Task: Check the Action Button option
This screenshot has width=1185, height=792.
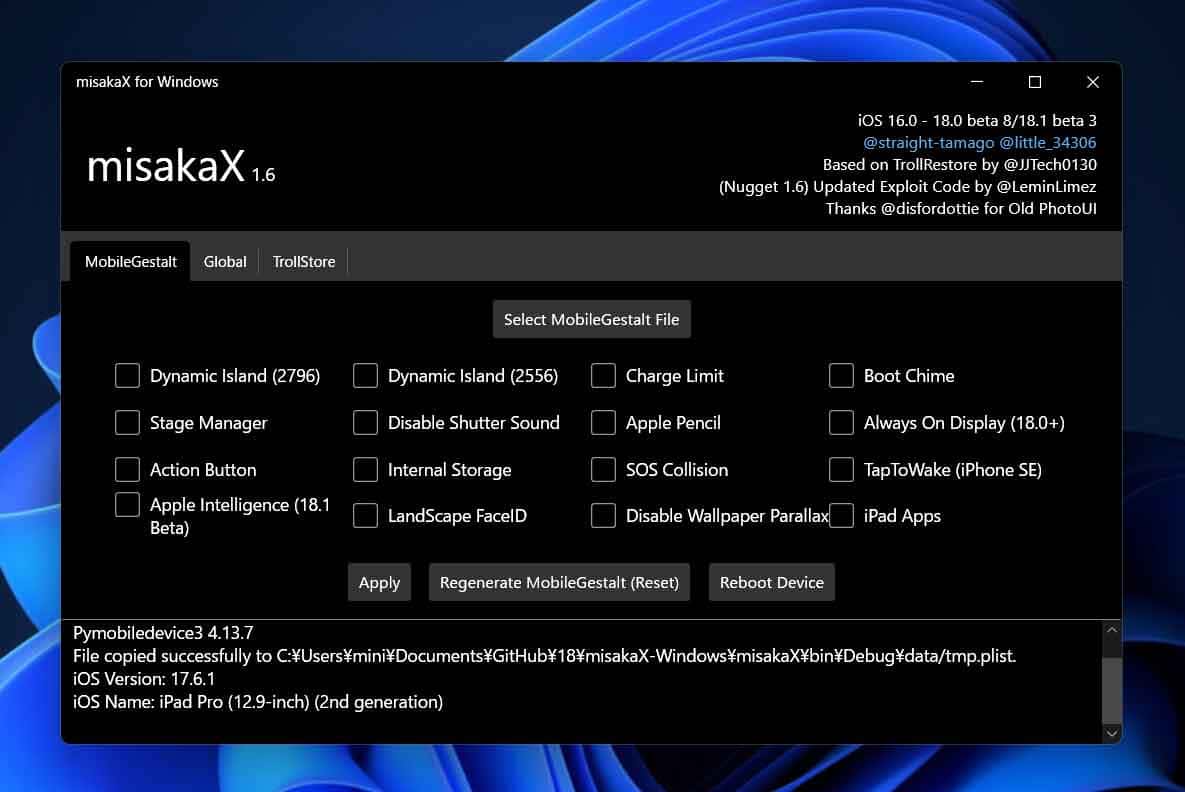Action: (x=127, y=470)
